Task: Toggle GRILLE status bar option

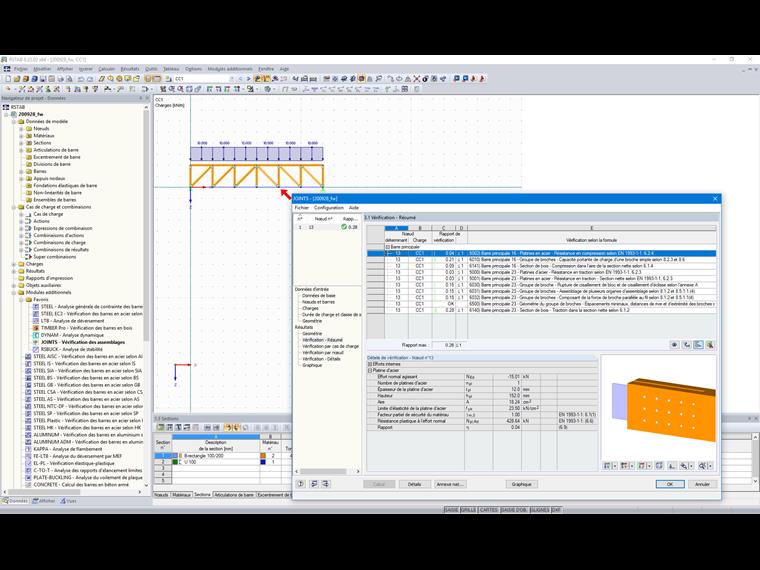Action: [x=468, y=510]
